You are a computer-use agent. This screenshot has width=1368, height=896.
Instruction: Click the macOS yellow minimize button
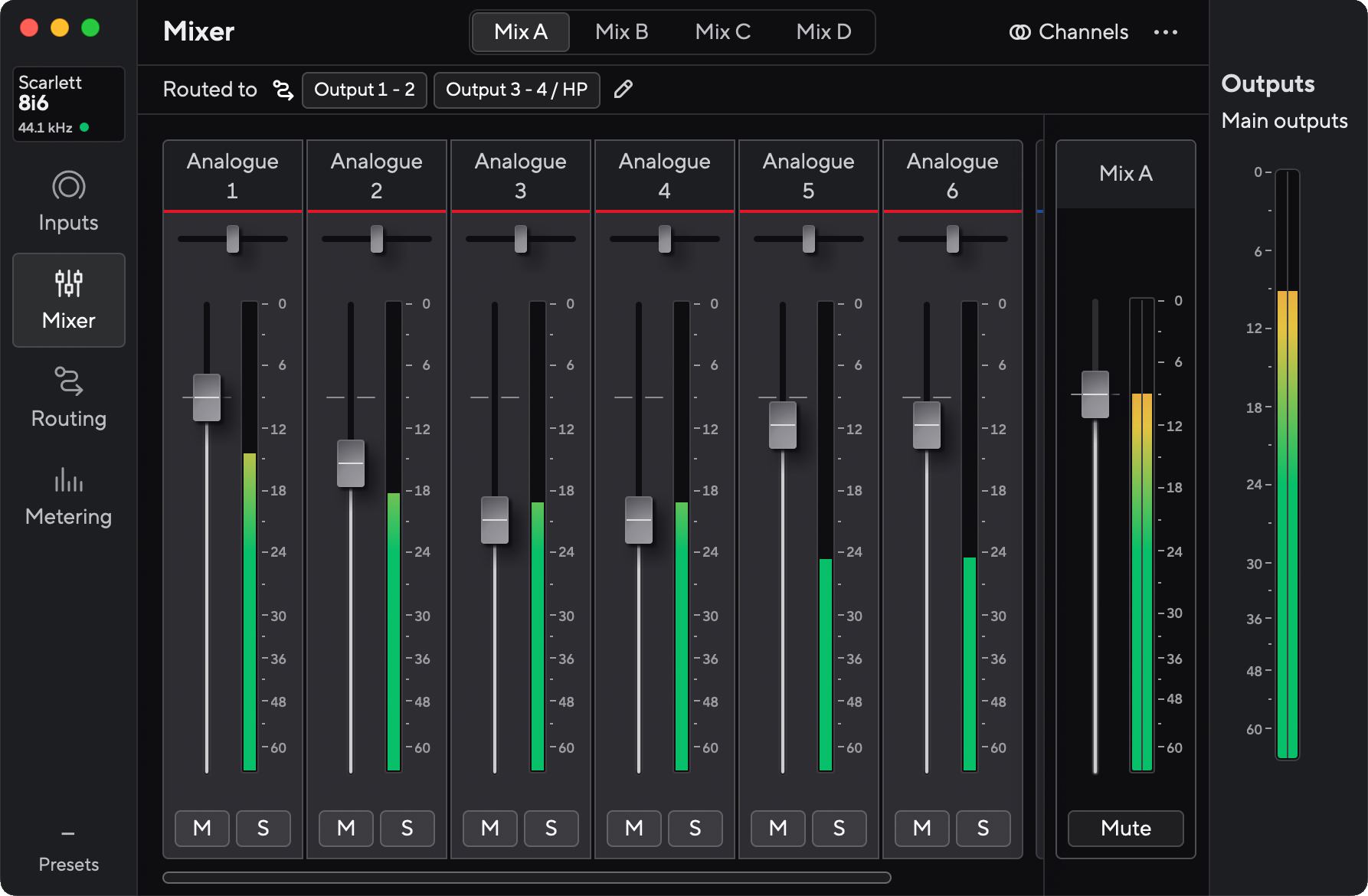point(60,28)
